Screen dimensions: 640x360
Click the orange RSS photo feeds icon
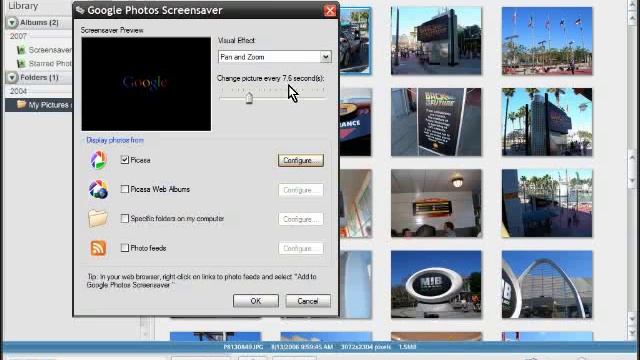click(98, 248)
